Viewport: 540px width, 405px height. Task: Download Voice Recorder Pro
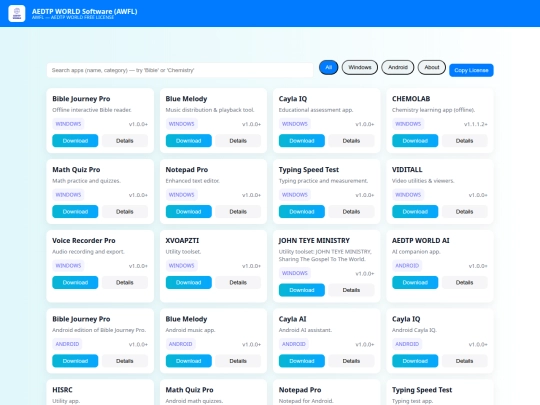[75, 282]
